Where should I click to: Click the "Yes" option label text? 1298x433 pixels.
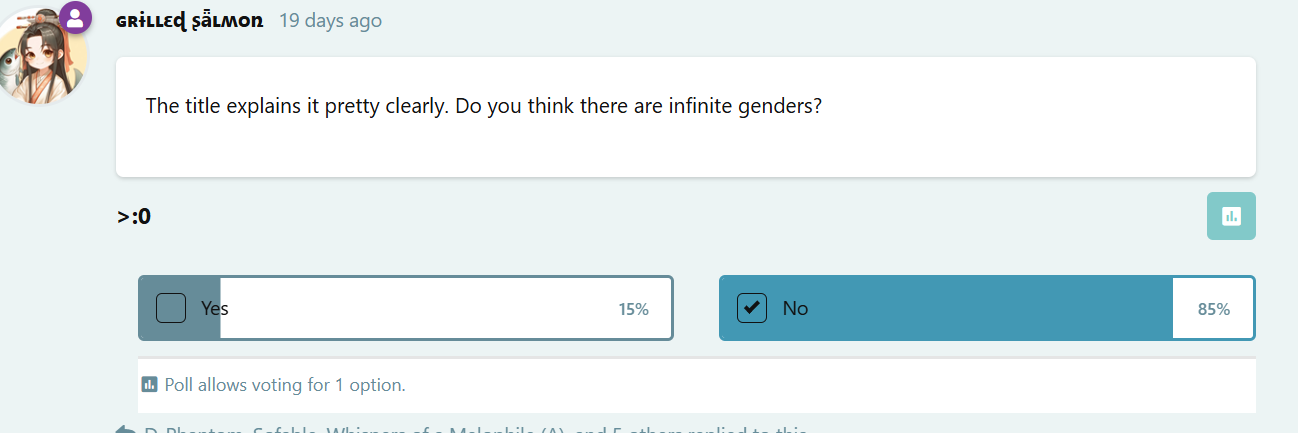(215, 308)
